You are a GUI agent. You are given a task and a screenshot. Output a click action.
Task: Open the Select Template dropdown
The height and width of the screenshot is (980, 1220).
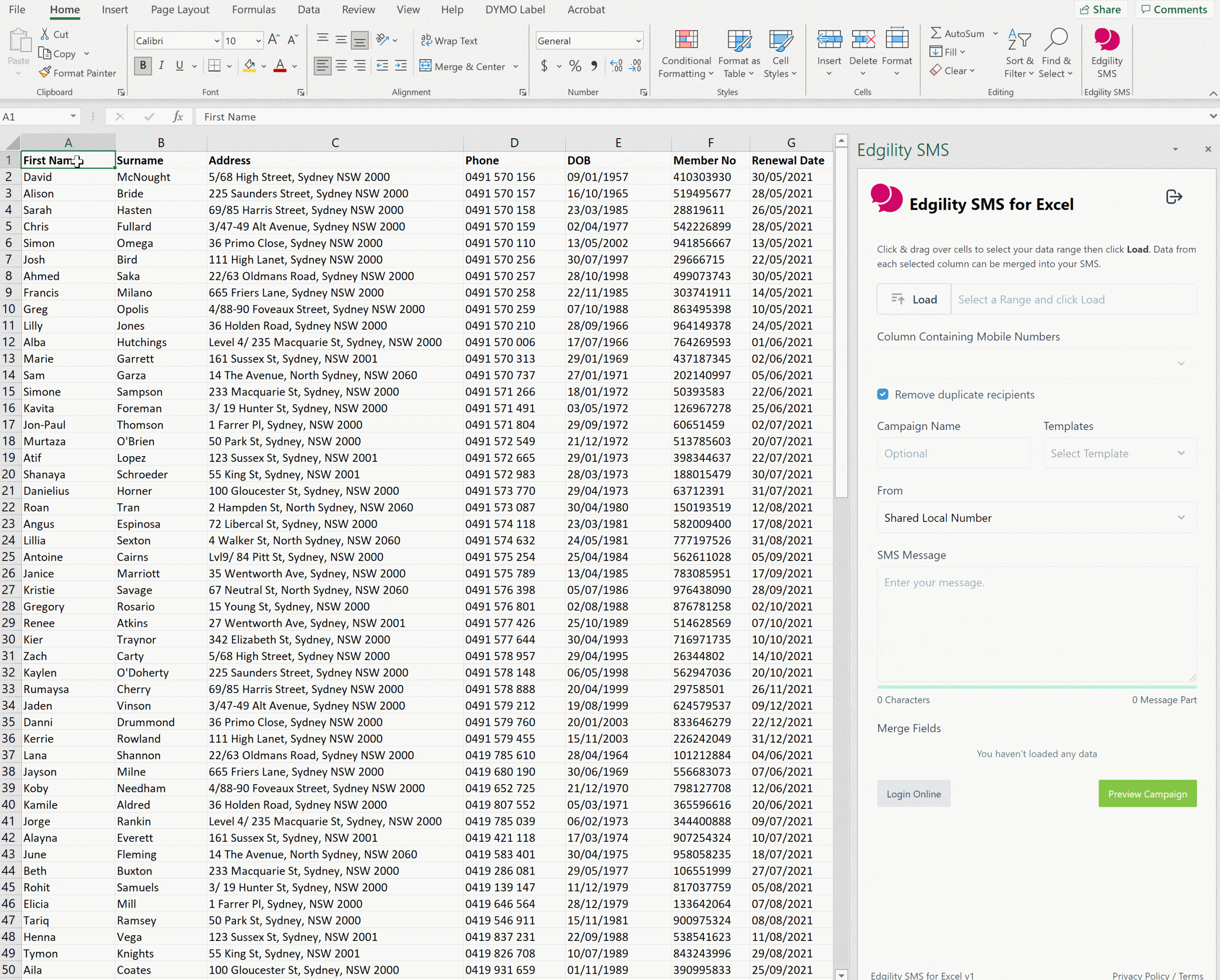pyautogui.click(x=1118, y=453)
